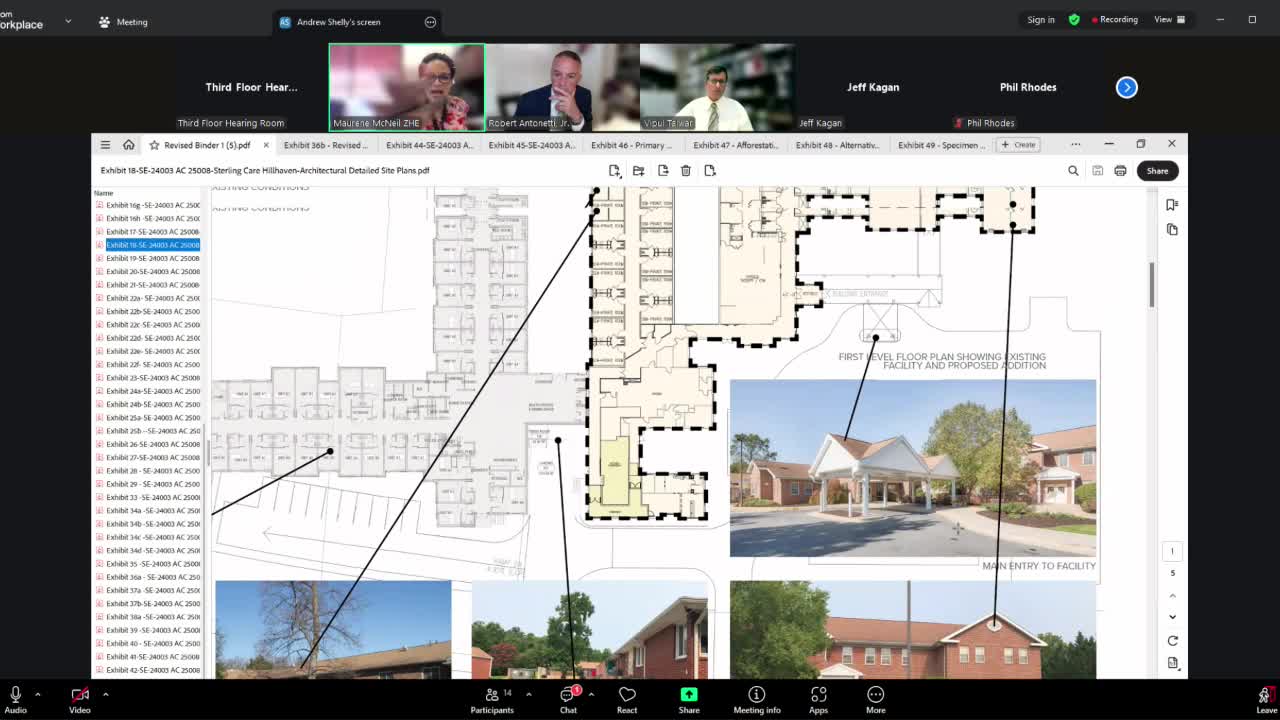
Task: Open options for Andrew Shelly's screen
Action: click(x=430, y=22)
